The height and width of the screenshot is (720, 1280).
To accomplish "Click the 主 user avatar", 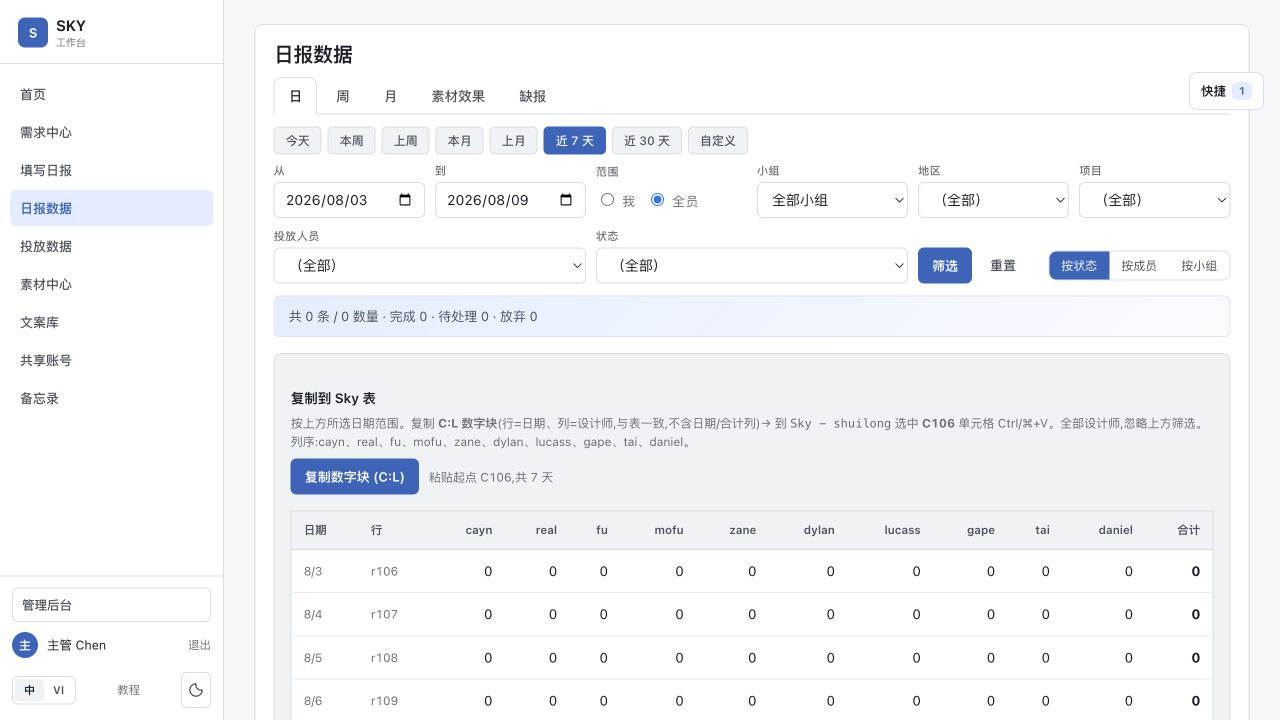I will pos(25,645).
